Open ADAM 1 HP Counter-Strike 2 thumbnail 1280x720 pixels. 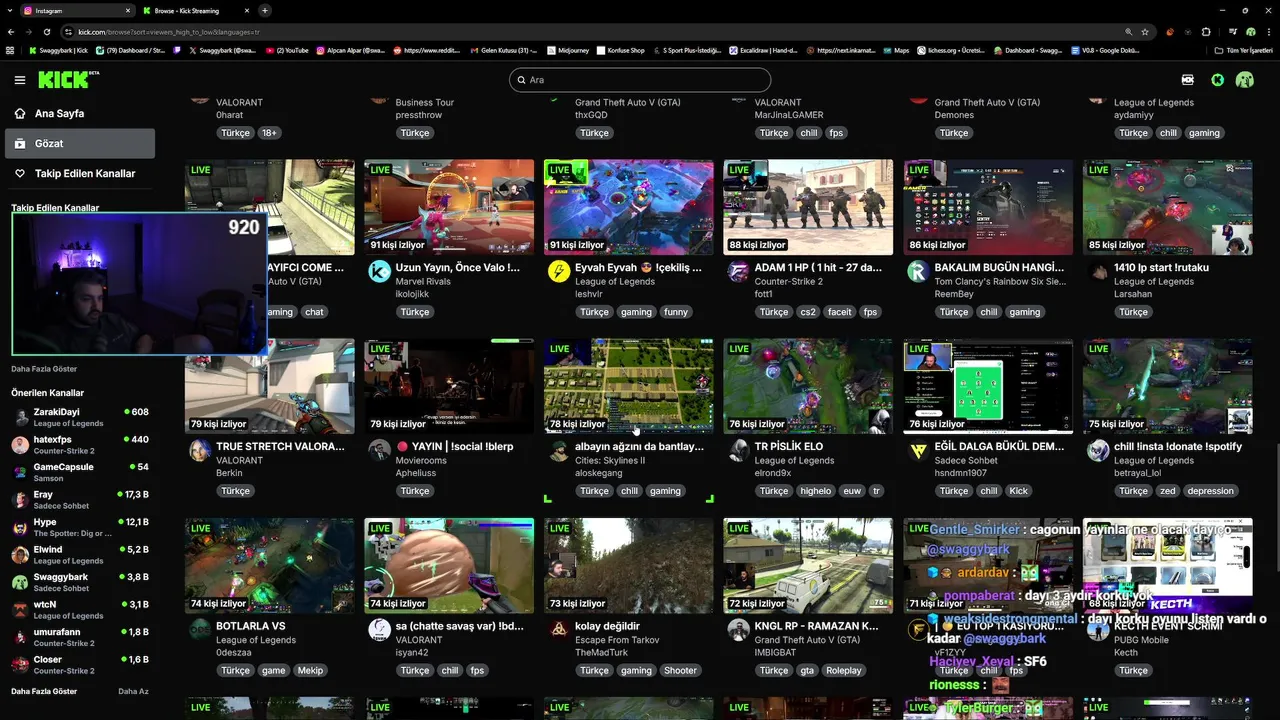pos(808,207)
